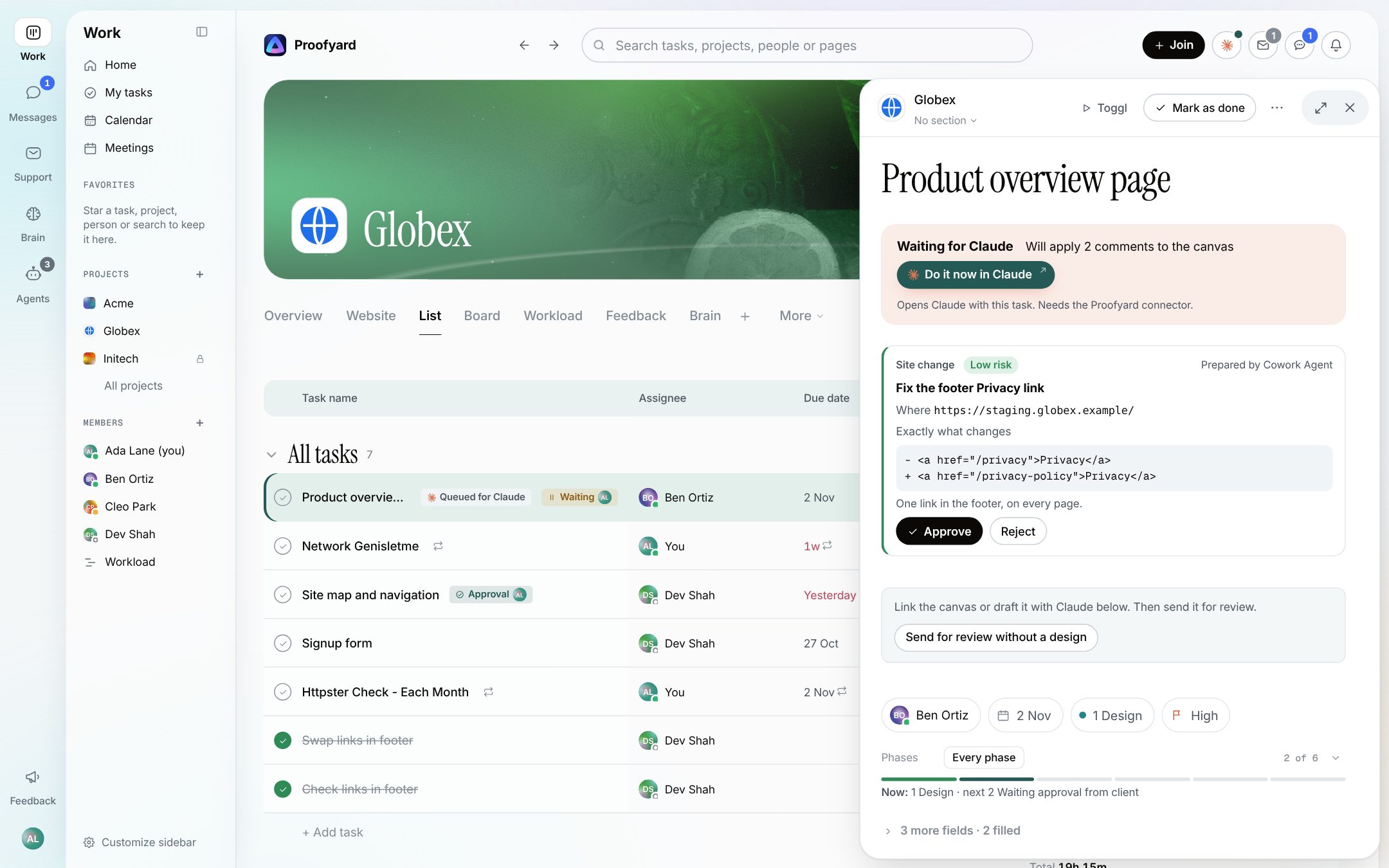The width and height of the screenshot is (1389, 868).
Task: Add a new view tab with plus
Action: pyautogui.click(x=745, y=316)
